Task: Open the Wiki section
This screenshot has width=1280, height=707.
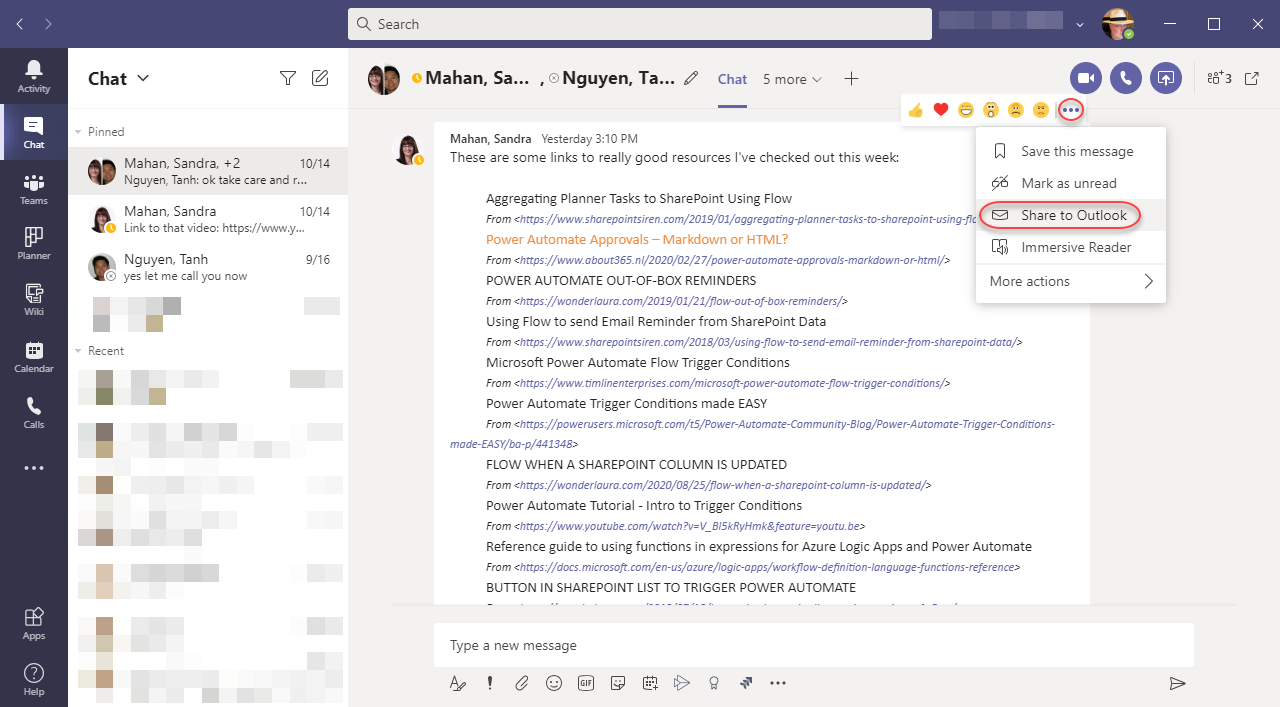Action: tap(33, 299)
